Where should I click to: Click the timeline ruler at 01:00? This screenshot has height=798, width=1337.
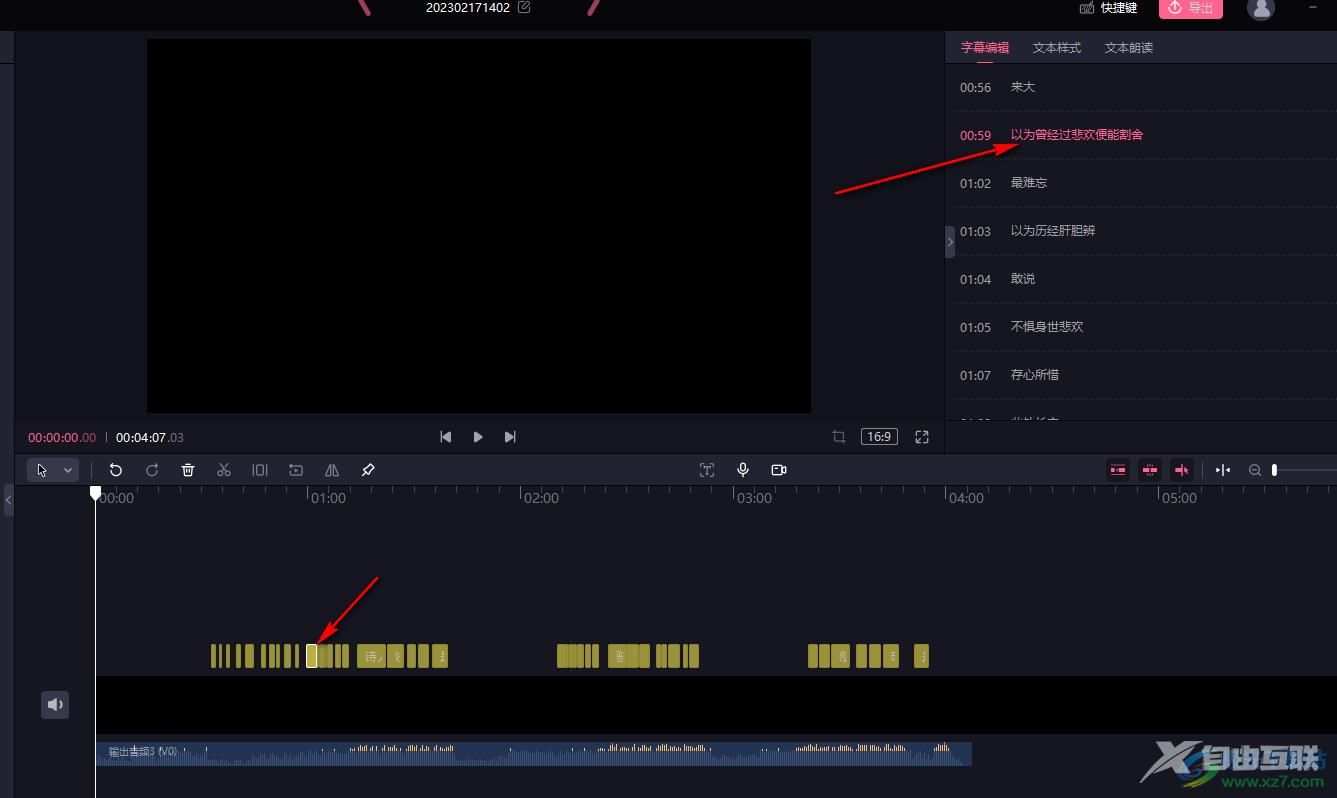pos(328,498)
